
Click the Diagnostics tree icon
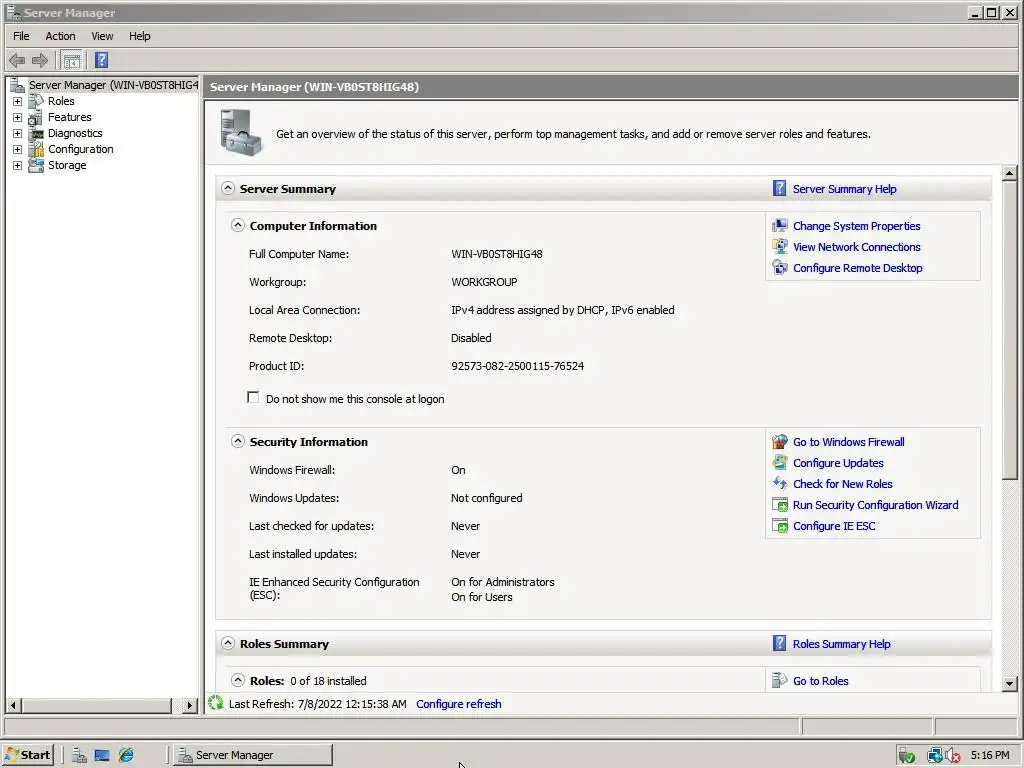click(37, 133)
